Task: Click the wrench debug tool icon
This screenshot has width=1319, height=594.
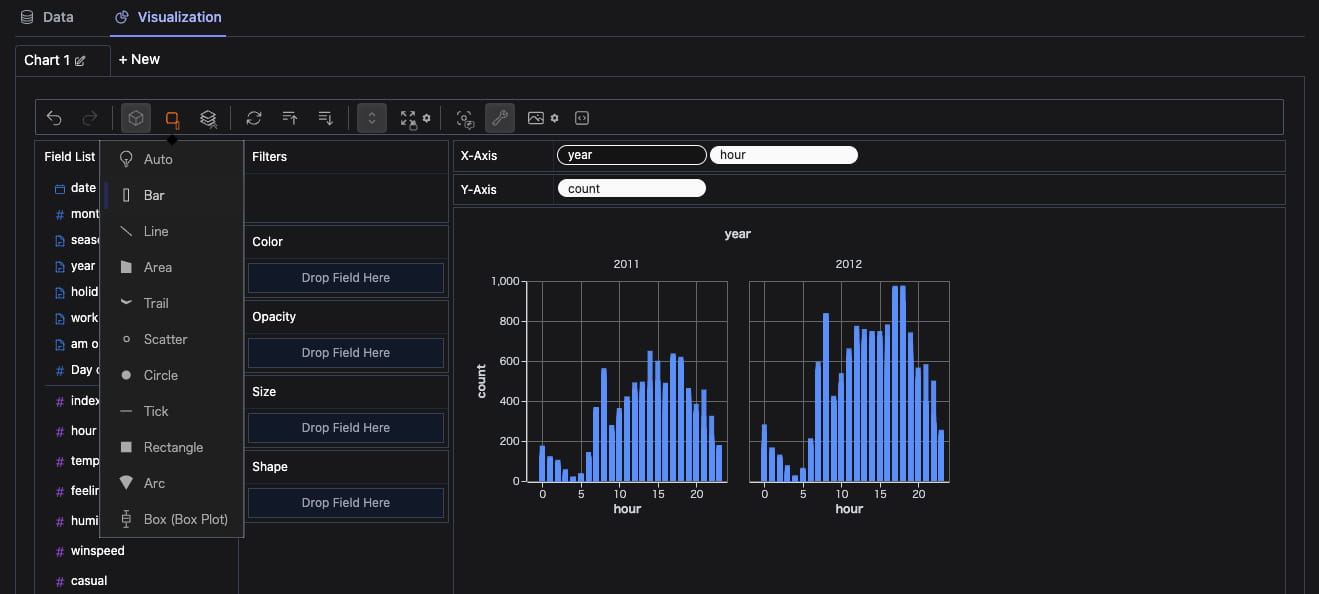Action: point(500,118)
